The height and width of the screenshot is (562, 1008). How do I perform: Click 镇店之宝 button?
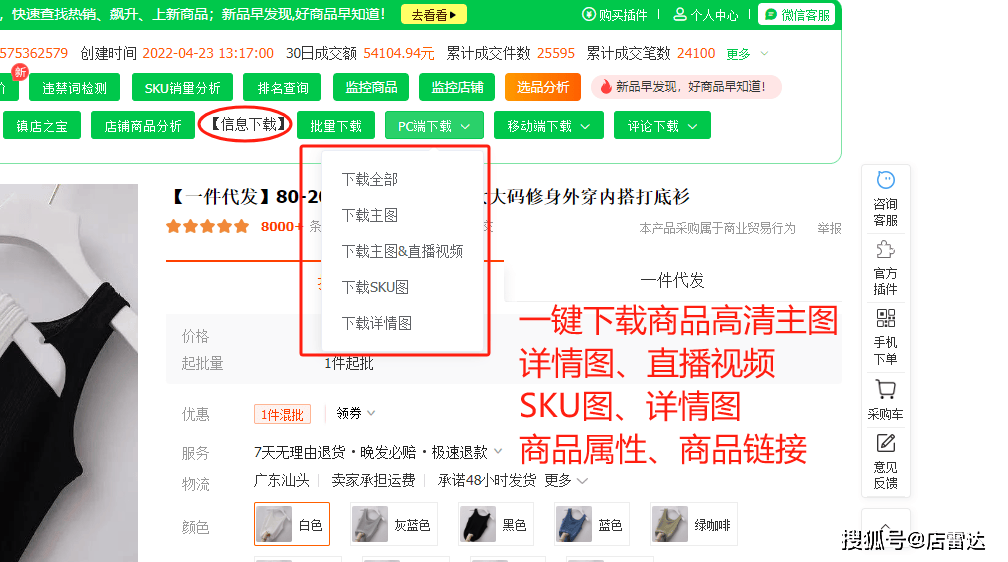click(x=42, y=125)
